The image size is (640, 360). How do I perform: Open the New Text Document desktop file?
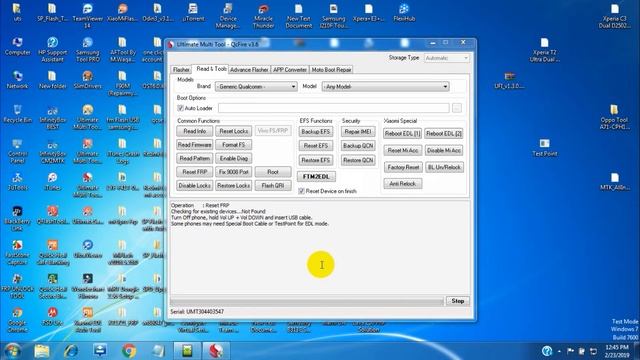click(x=299, y=15)
